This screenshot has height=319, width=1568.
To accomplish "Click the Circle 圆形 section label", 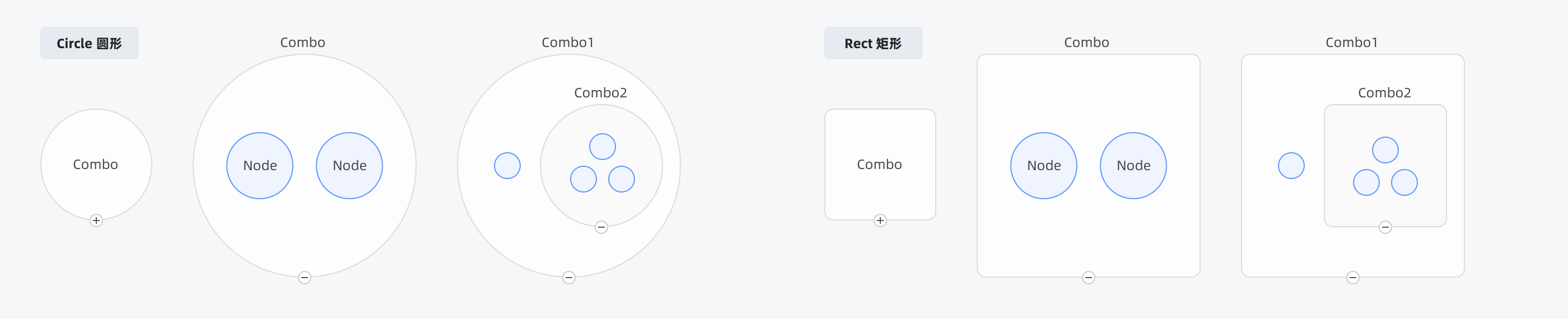I will (x=90, y=43).
